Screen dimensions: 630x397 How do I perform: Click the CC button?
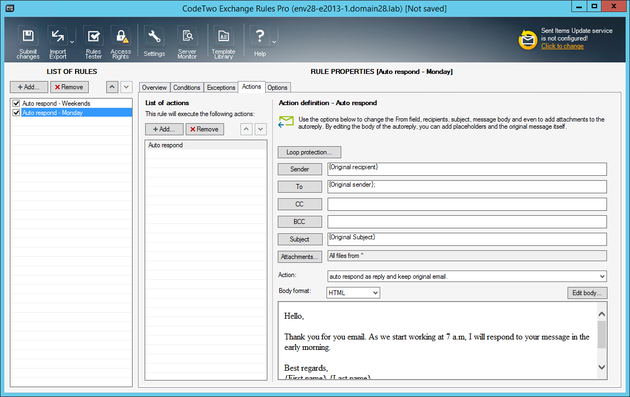300,204
